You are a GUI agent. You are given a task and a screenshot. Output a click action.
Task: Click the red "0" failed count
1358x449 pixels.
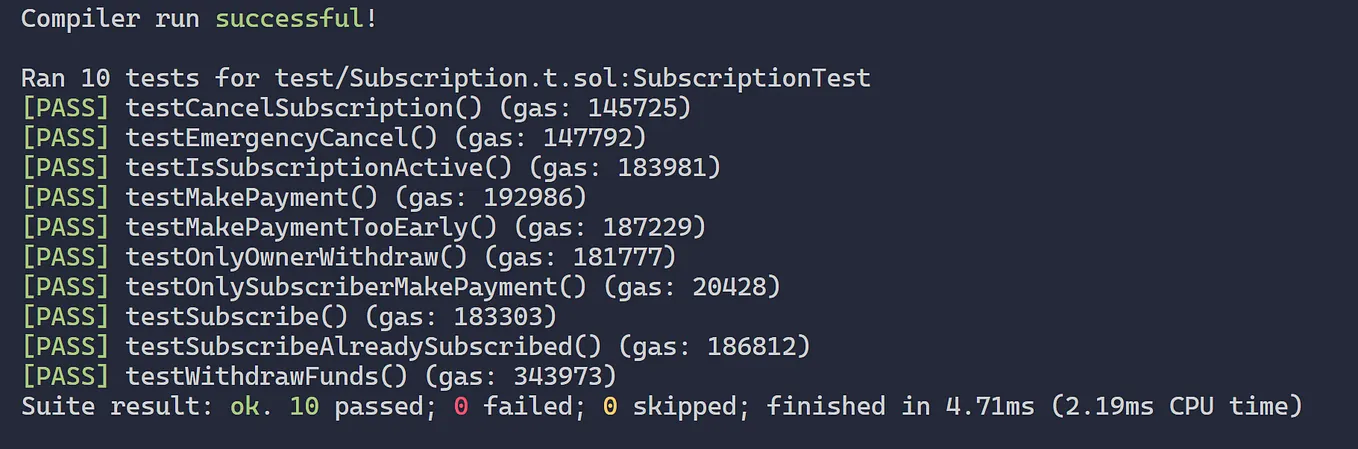point(461,407)
